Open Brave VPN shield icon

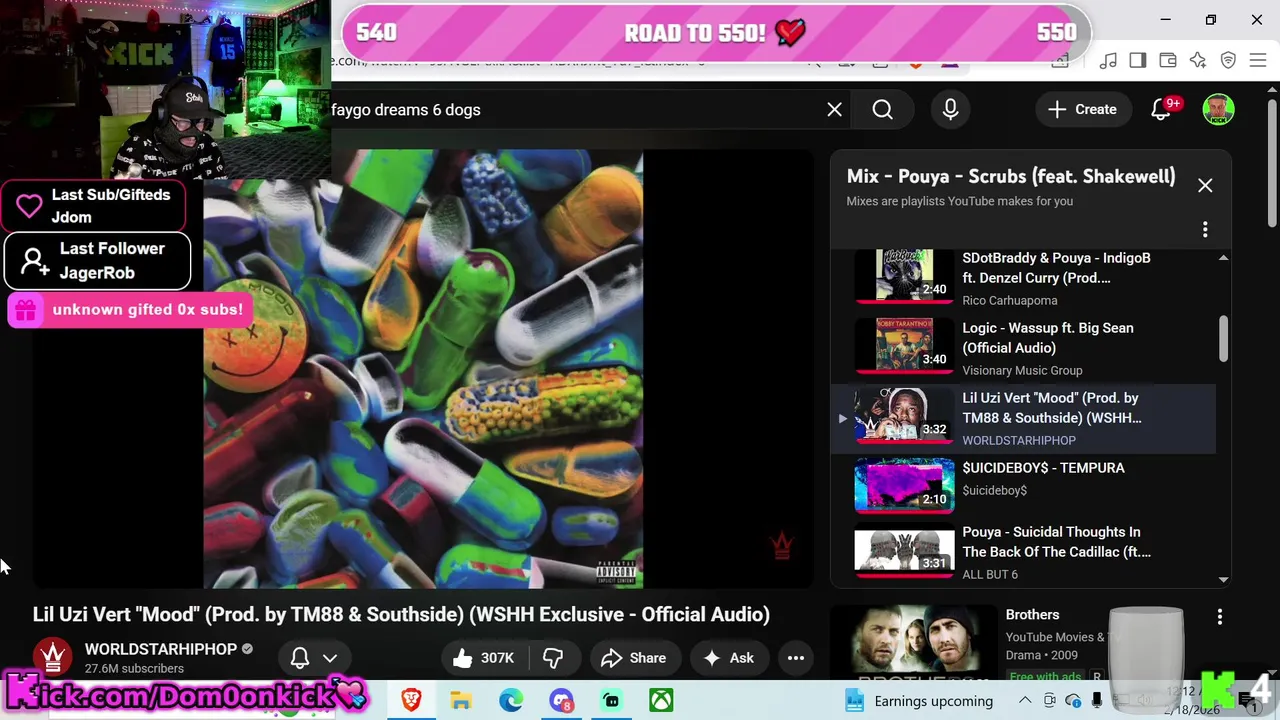point(1228,61)
